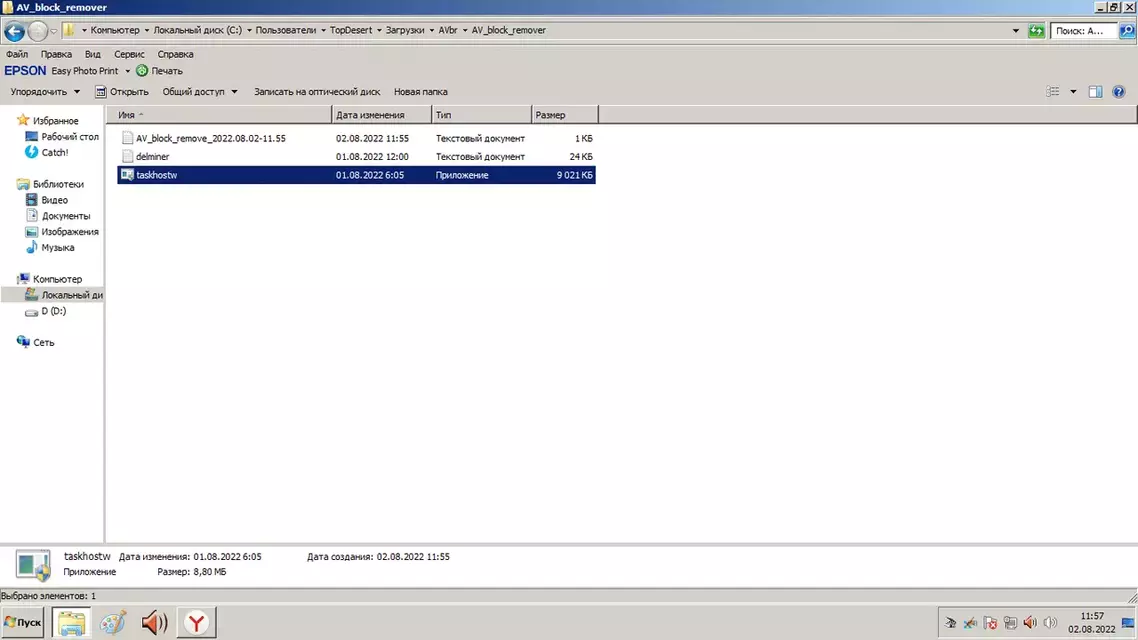This screenshot has height=640, width=1138.
Task: Click the speaker icon in the taskbar
Action: click(154, 623)
